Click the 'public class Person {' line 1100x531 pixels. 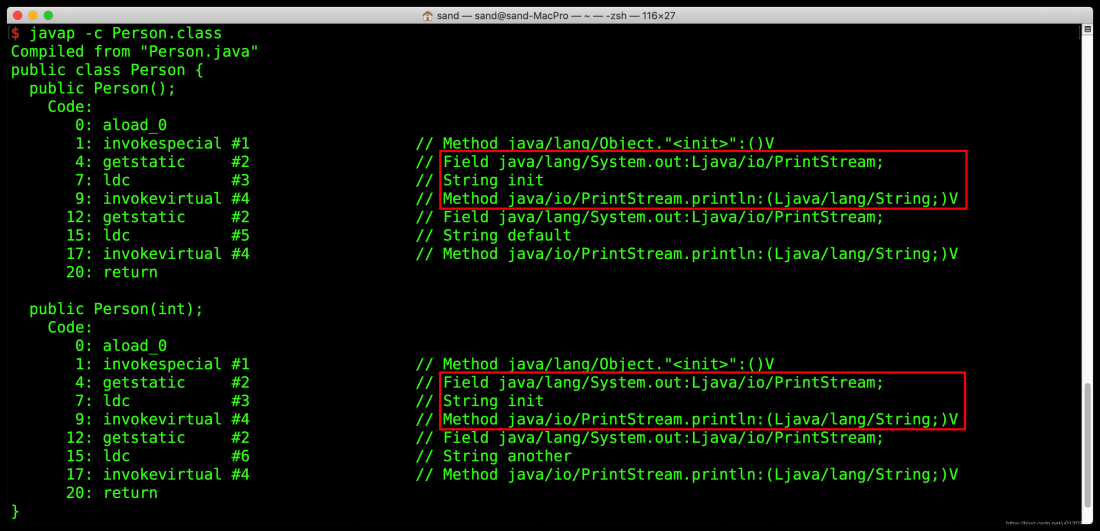(107, 70)
